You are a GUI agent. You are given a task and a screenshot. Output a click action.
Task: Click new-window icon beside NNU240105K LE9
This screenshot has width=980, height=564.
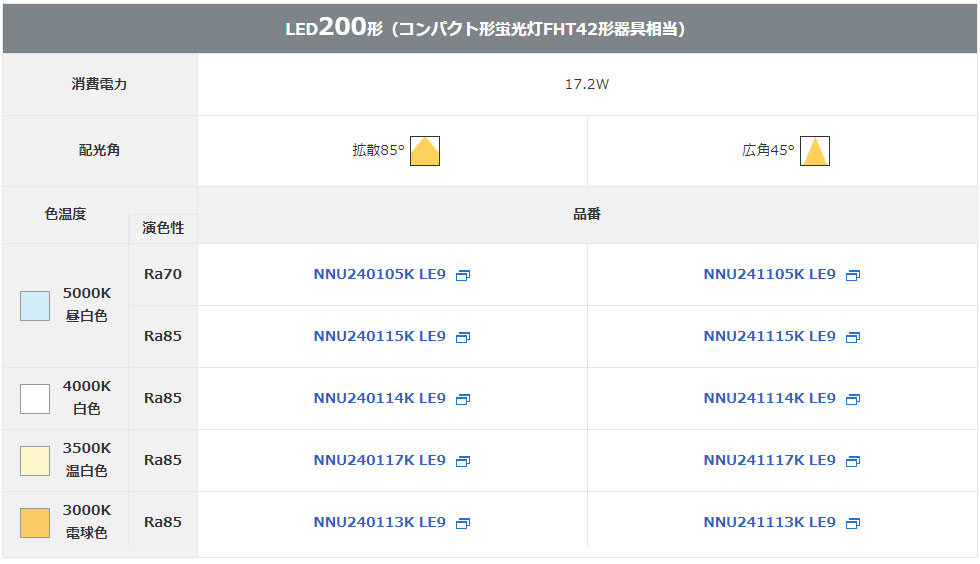[x=462, y=275]
